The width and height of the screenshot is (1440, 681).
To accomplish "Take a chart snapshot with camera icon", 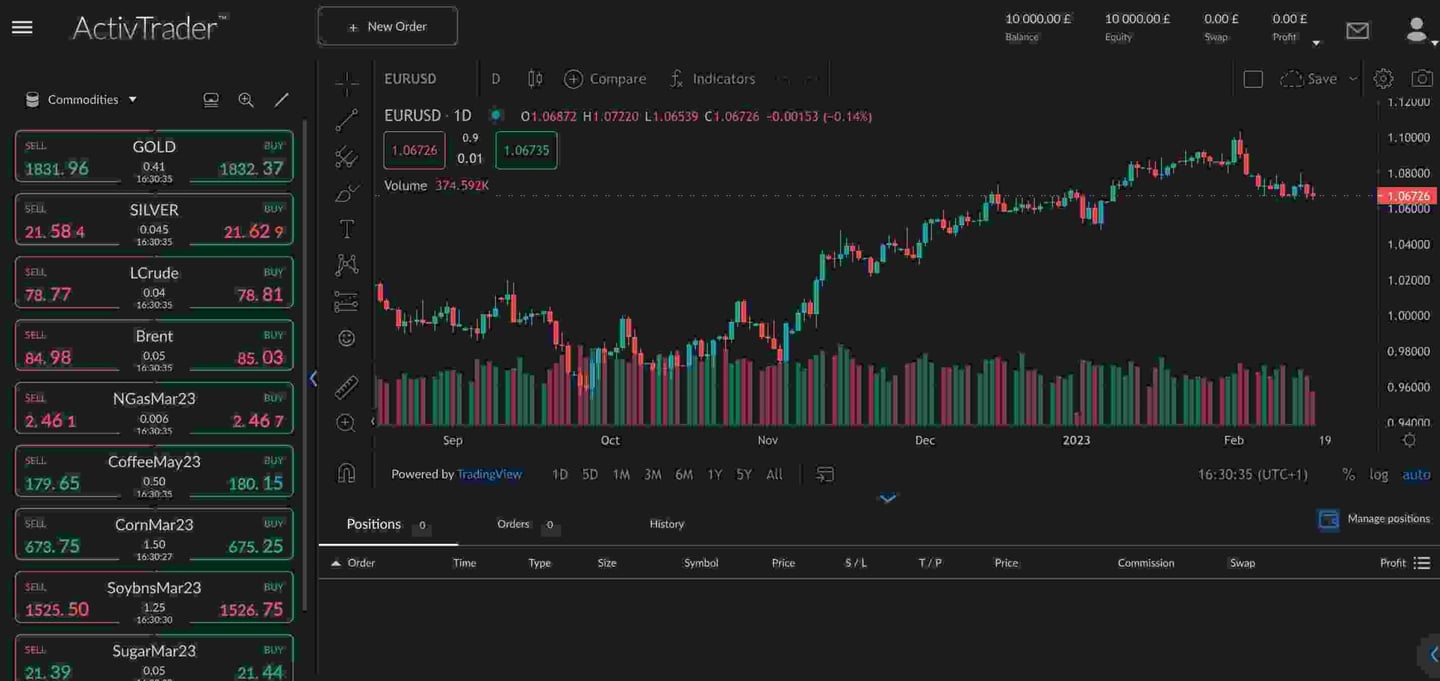I will coord(1421,79).
